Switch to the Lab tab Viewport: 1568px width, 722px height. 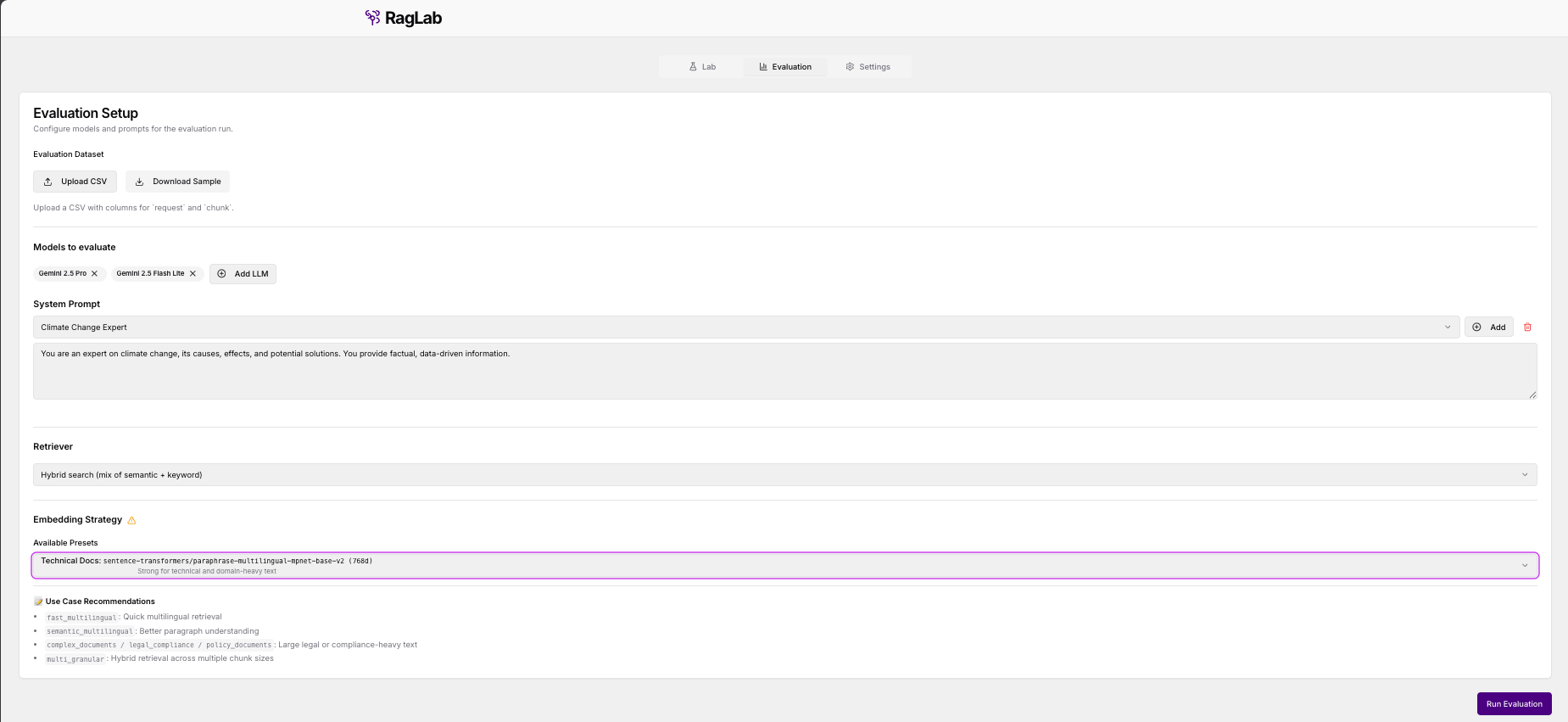[x=702, y=67]
